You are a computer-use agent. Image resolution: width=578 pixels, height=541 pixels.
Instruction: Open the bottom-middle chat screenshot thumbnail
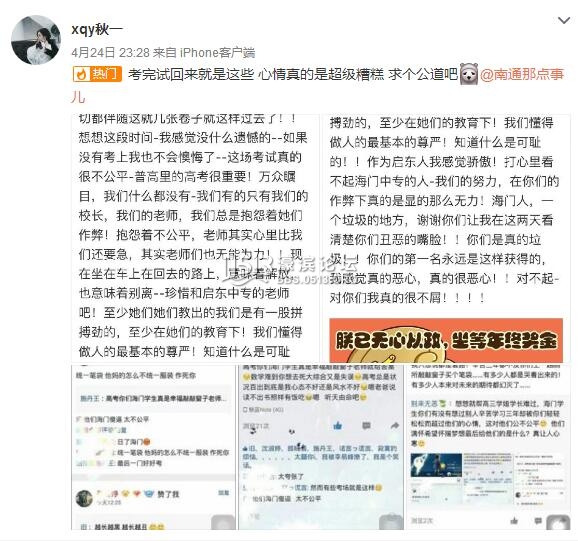coord(321,447)
